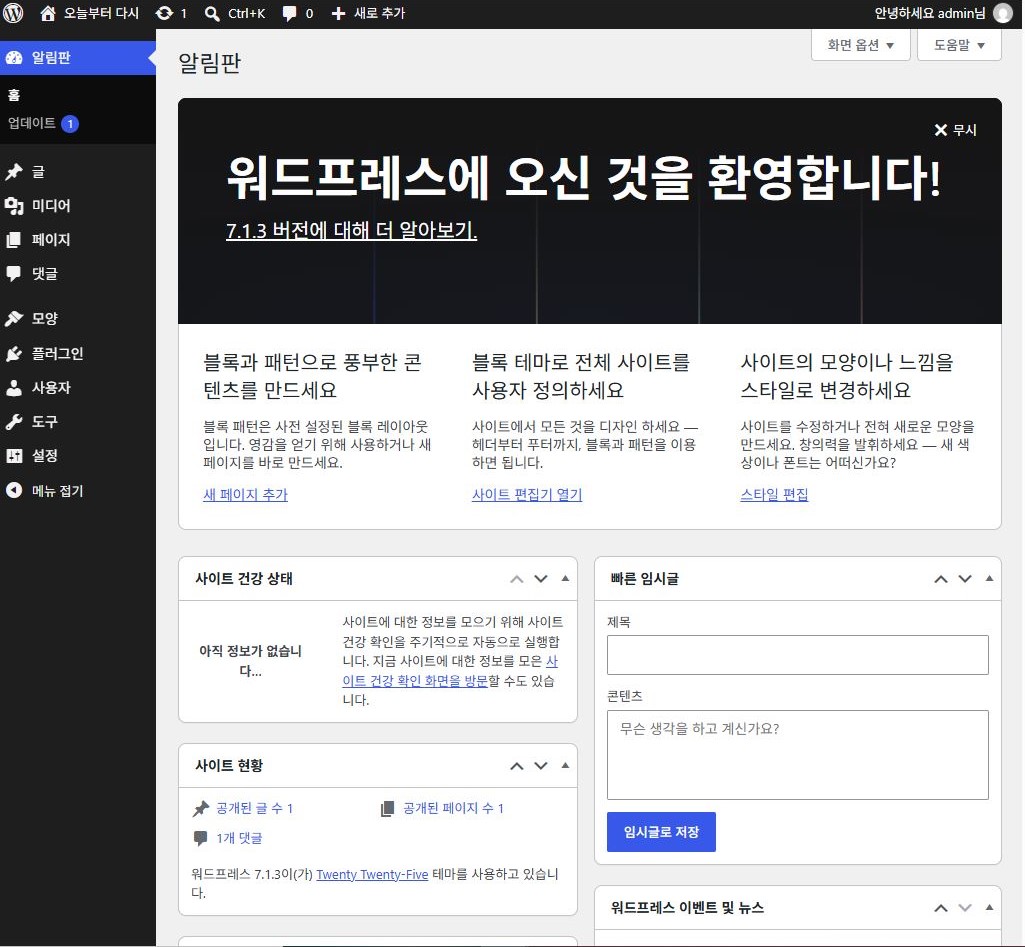Click '스타일 편집' link
The width and height of the screenshot is (1025, 947).
pos(774,495)
